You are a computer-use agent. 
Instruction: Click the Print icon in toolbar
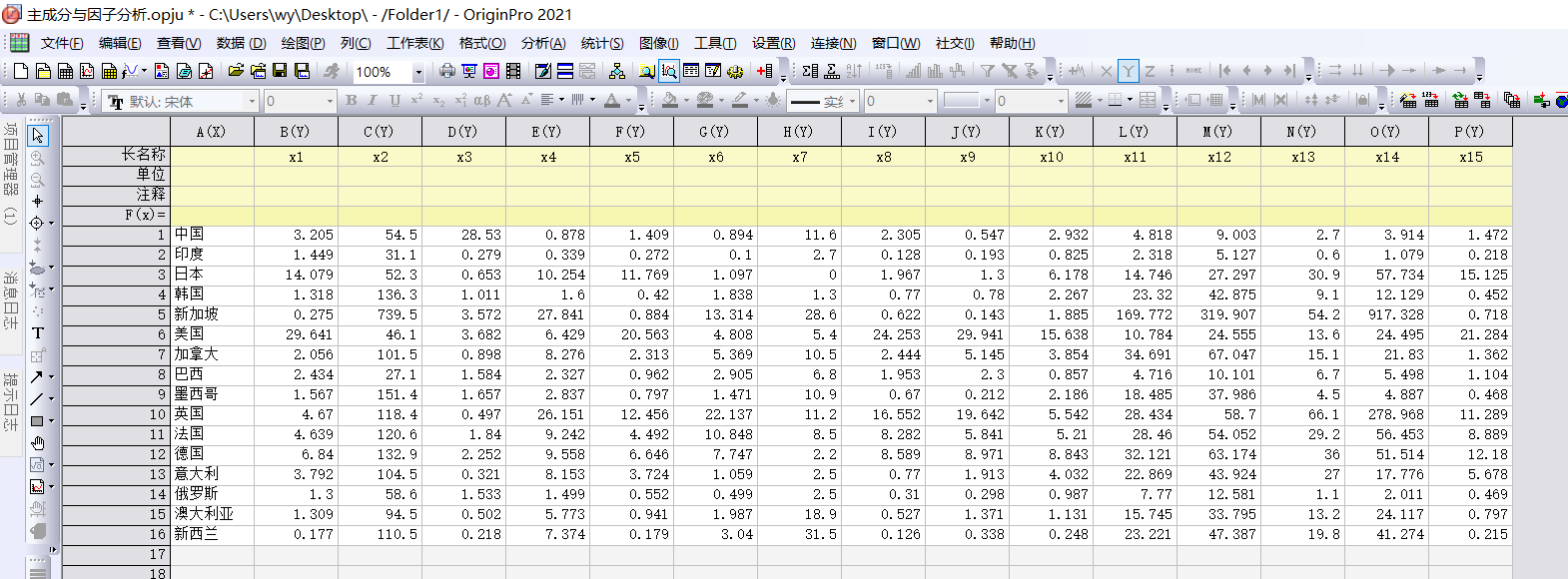[446, 71]
